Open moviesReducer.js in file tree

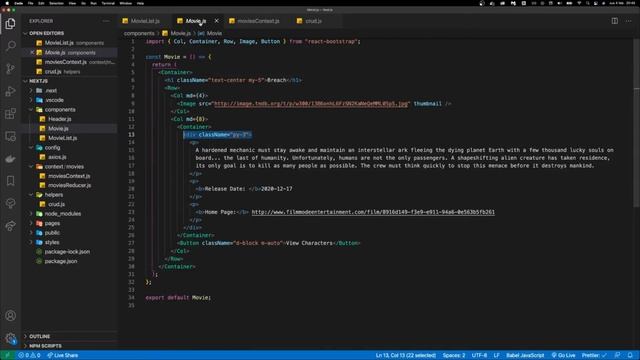click(69, 185)
